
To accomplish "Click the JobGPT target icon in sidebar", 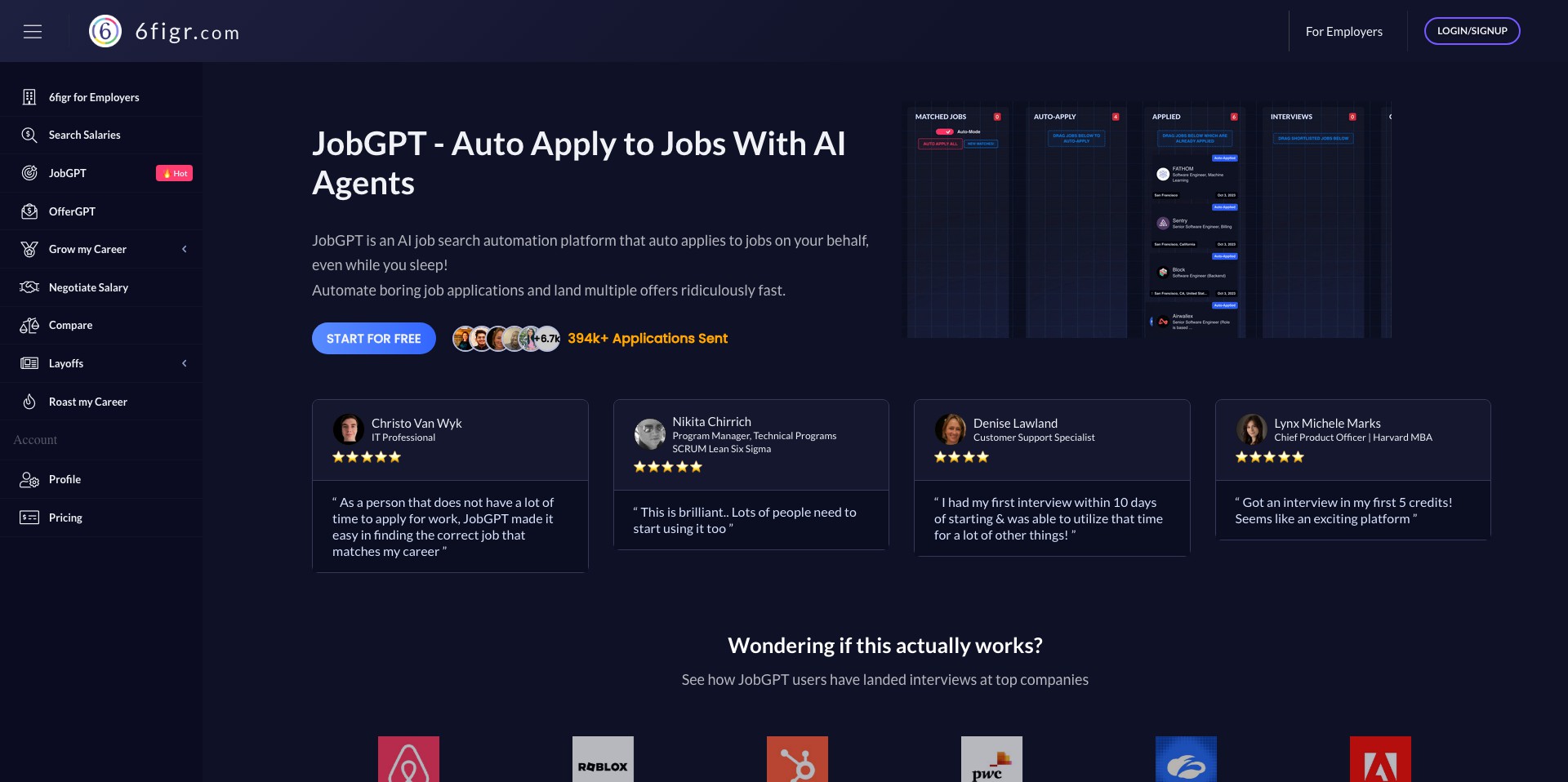I will pyautogui.click(x=29, y=173).
